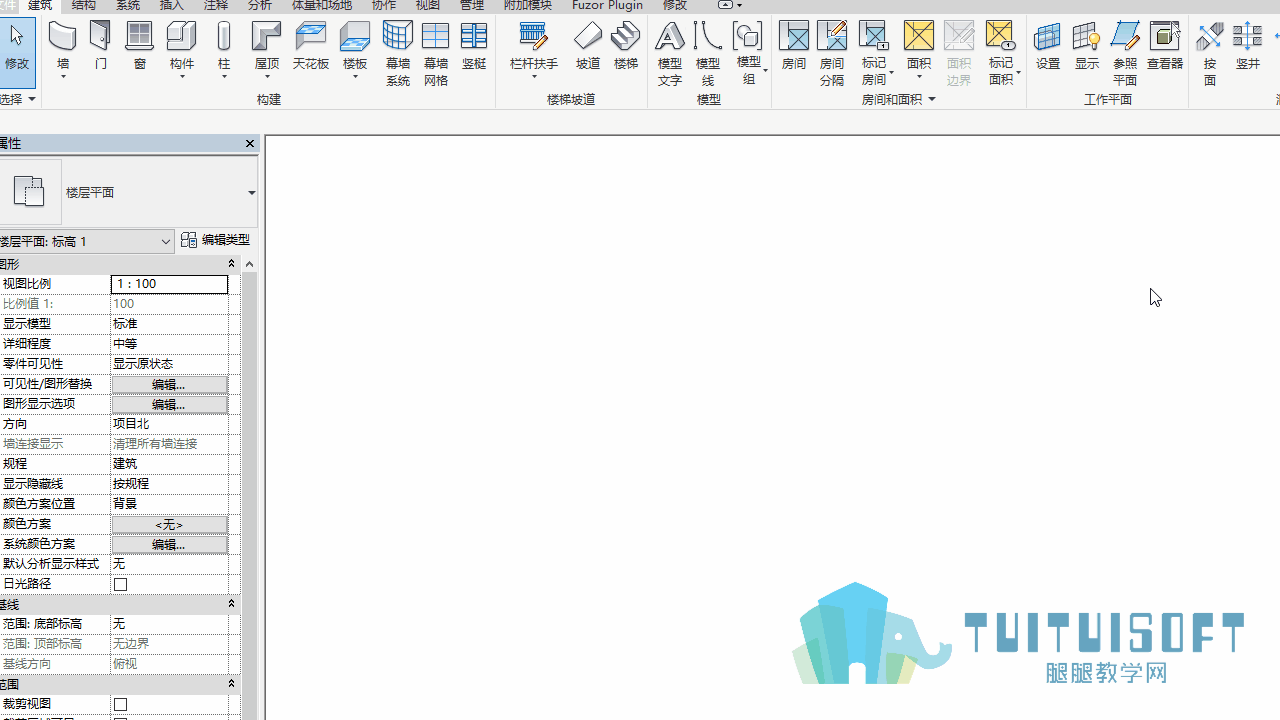The width and height of the screenshot is (1280, 720).
Task: Switch to the 结构 ribbon tab
Action: pyautogui.click(x=84, y=6)
